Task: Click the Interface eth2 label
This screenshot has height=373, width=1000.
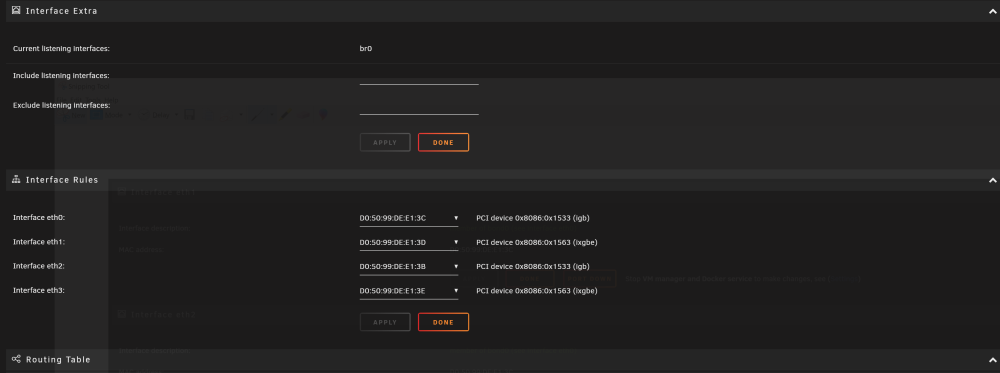Action: 39,266
